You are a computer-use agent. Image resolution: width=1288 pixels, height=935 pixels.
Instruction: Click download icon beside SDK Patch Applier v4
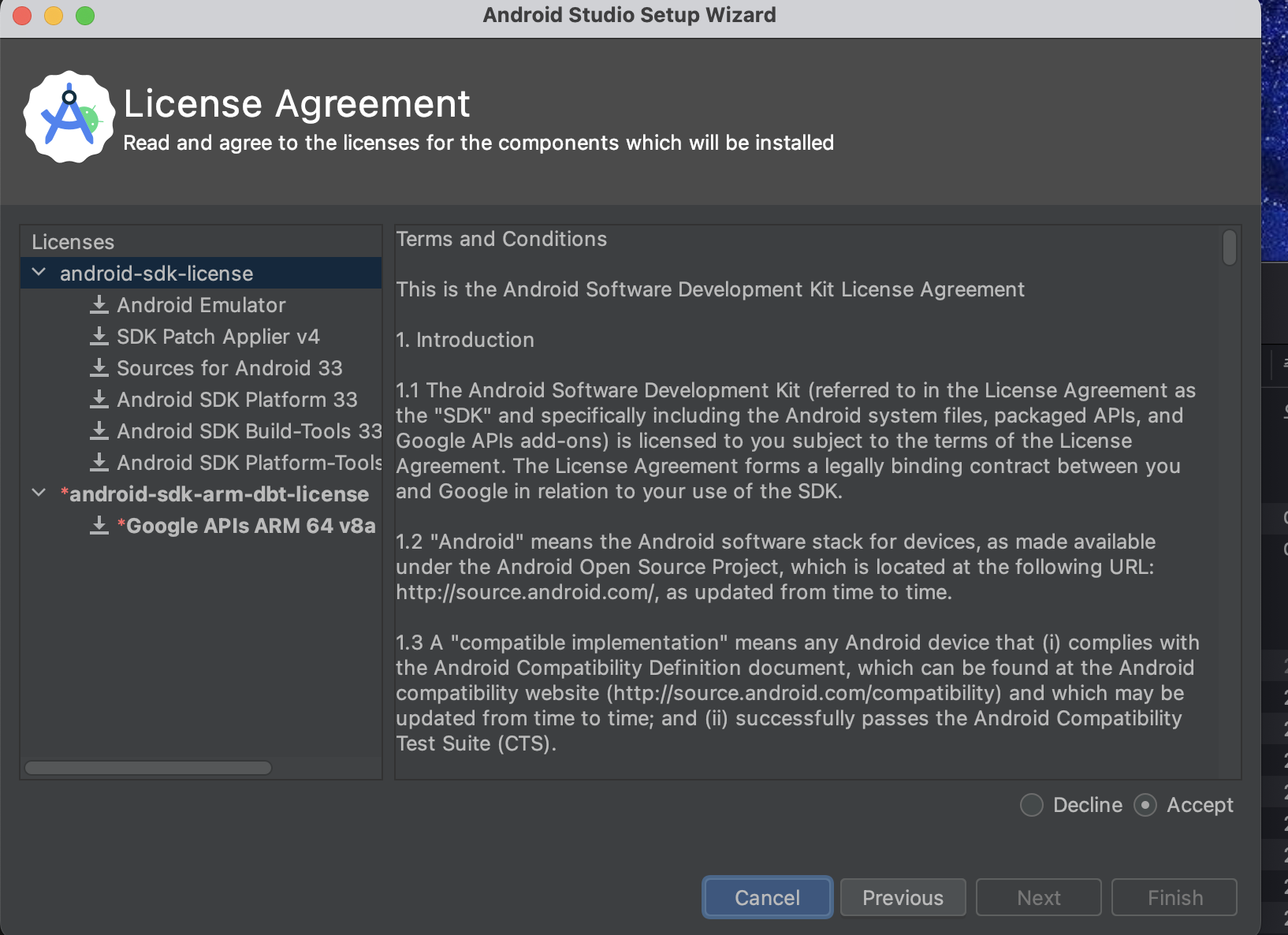pyautogui.click(x=99, y=337)
